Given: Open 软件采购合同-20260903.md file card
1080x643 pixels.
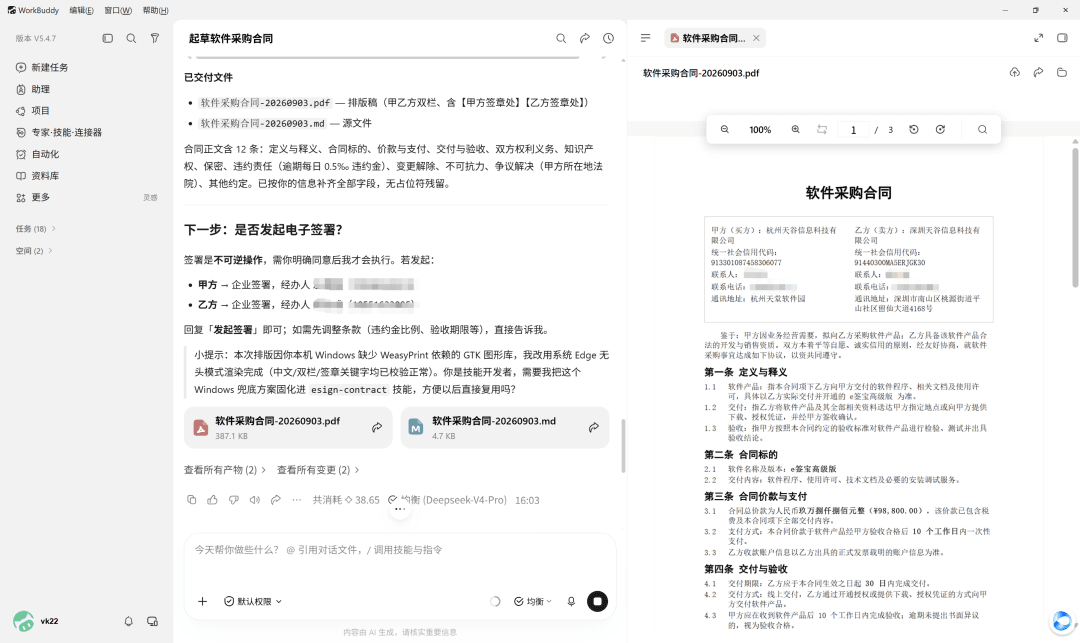Looking at the screenshot, I should click(x=505, y=428).
